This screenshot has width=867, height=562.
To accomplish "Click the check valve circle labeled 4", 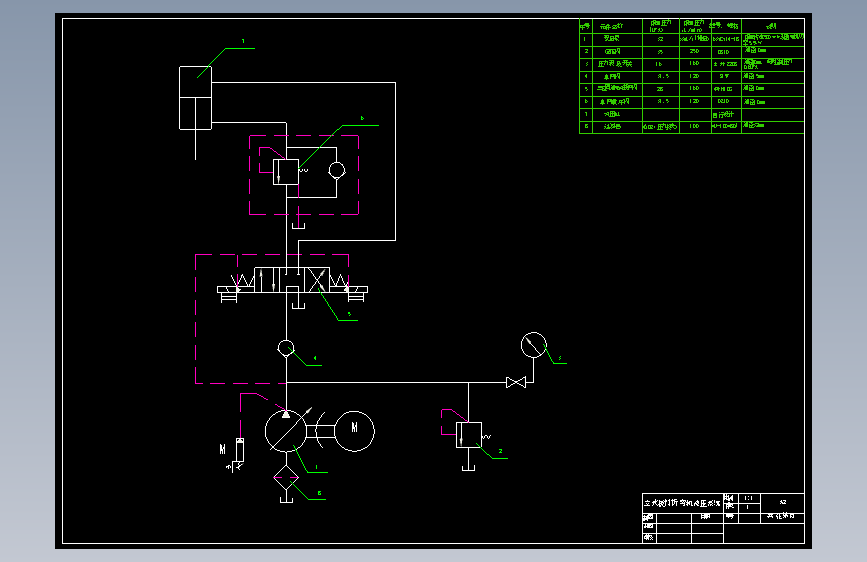I will coord(286,348).
